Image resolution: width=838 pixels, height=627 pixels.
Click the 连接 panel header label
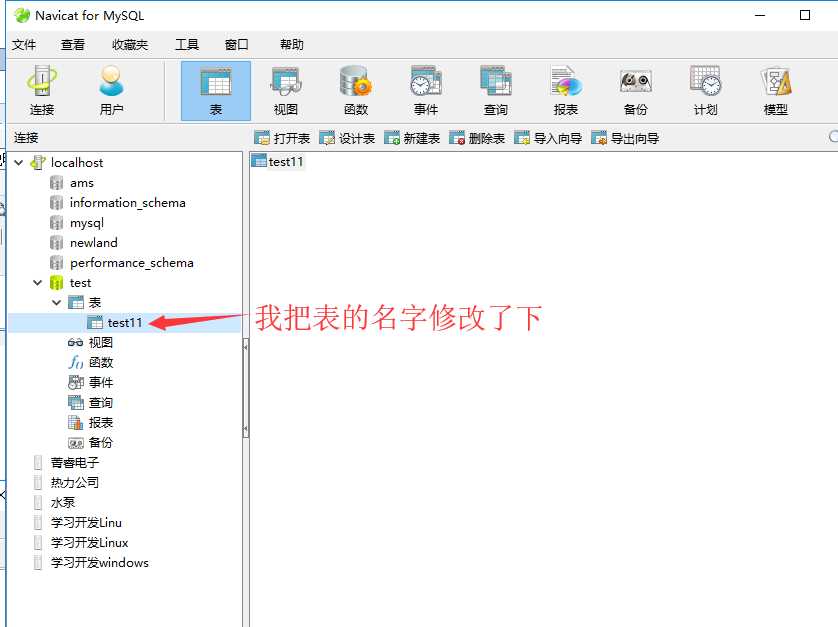(26, 138)
